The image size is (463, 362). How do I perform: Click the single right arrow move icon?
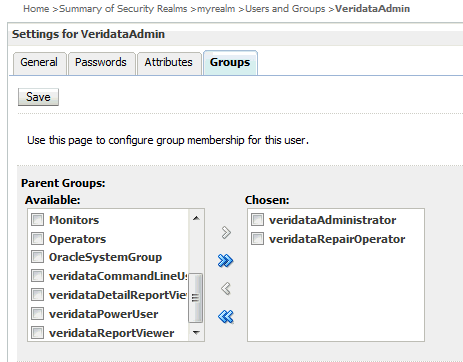click(226, 232)
